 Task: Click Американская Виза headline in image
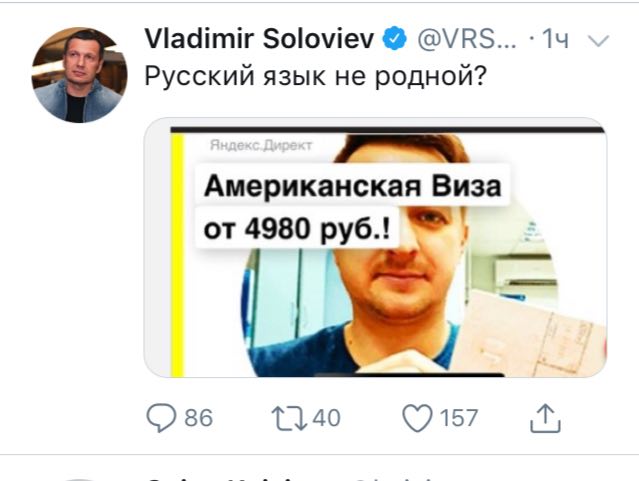353,186
